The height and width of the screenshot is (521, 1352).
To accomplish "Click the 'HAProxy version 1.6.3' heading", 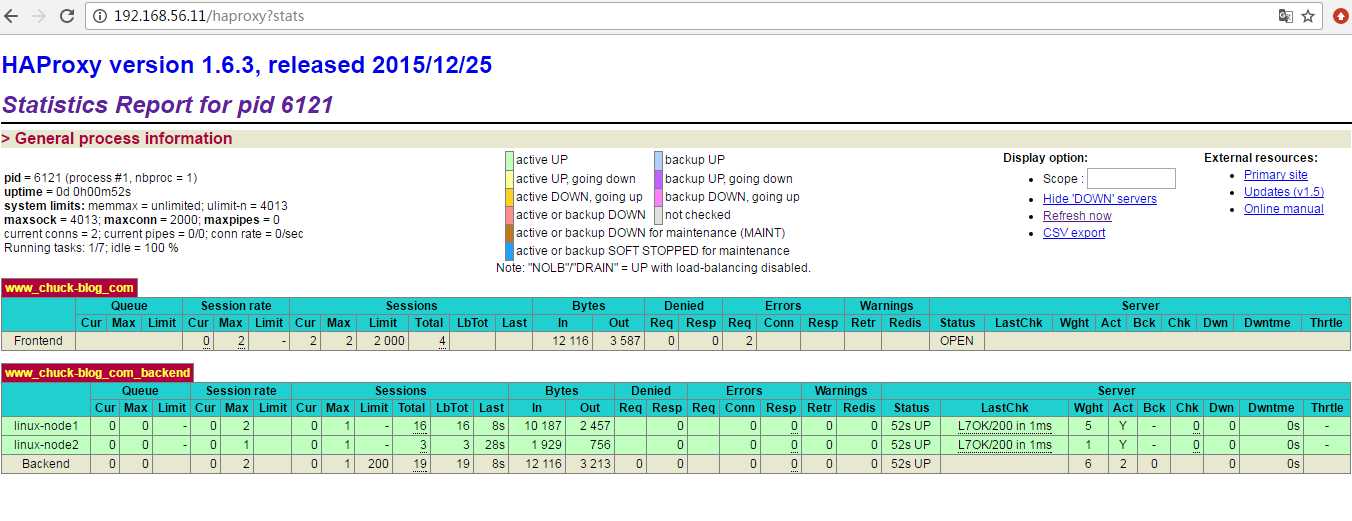I will (x=247, y=66).
